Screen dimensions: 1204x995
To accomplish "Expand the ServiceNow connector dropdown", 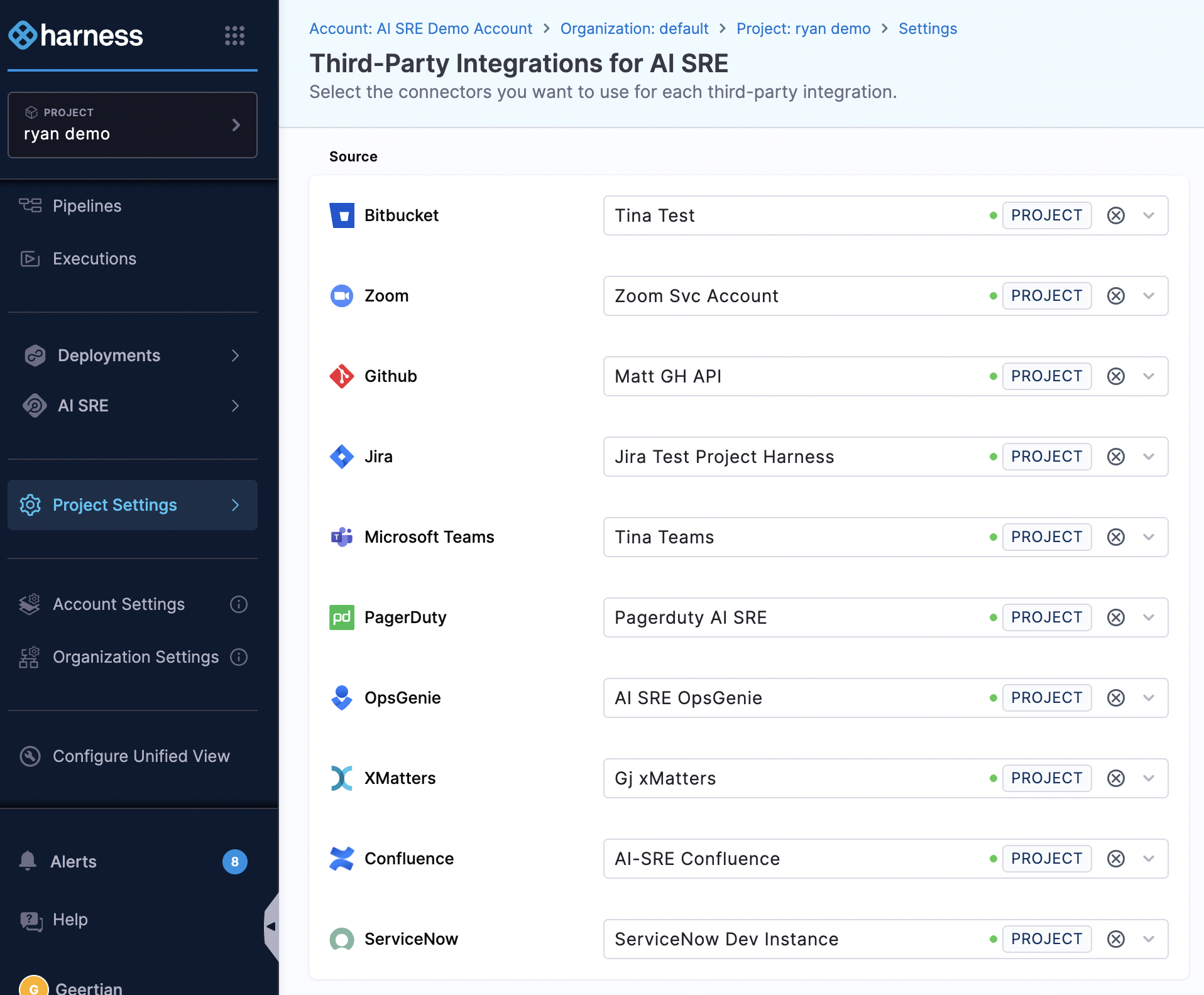I will tap(1149, 939).
